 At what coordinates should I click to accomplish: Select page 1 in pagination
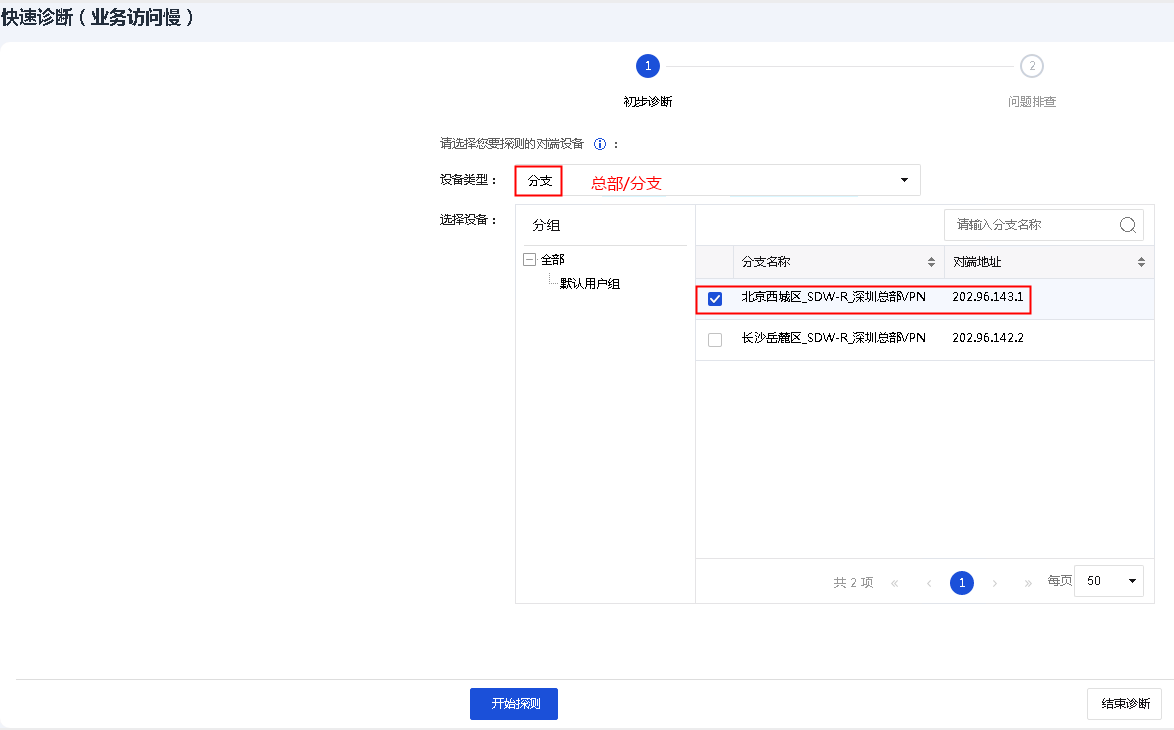click(962, 583)
